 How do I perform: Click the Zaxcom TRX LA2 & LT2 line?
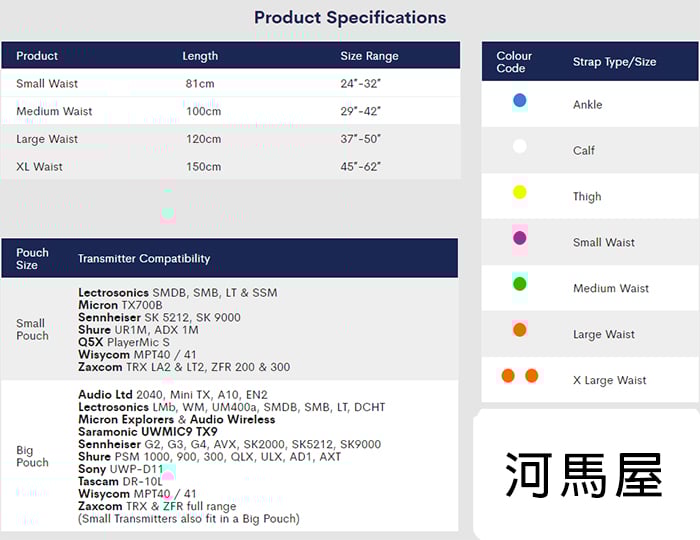(184, 367)
